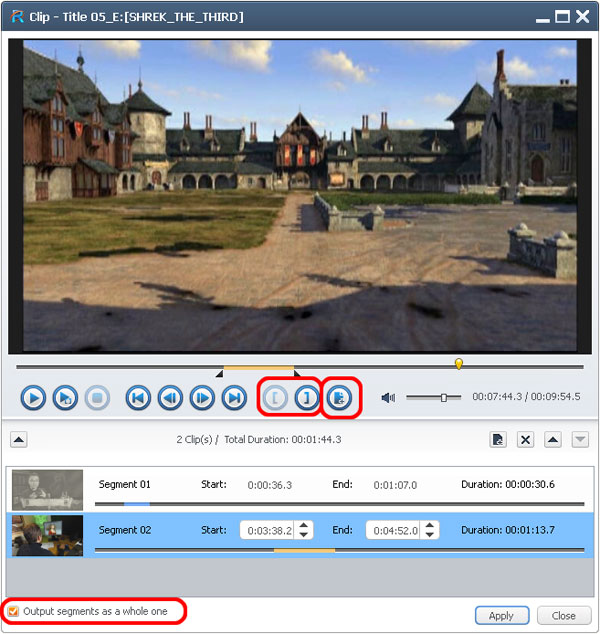Click the Total Duration text
This screenshot has height=634, width=600.
pos(283,440)
